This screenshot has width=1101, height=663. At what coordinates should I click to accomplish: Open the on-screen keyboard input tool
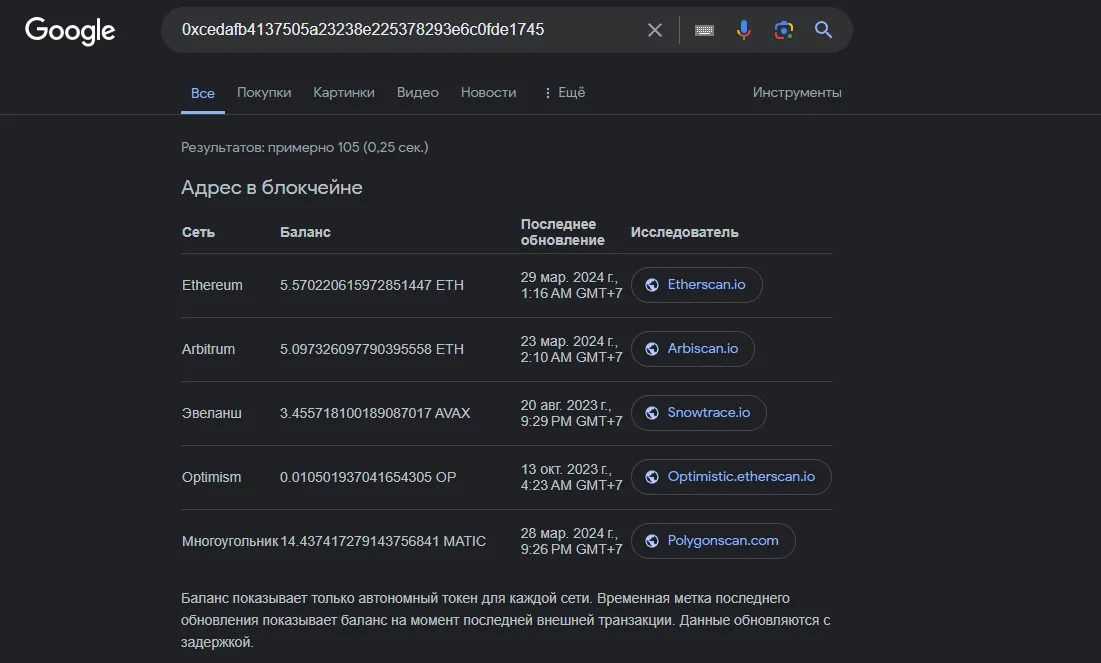pos(704,30)
